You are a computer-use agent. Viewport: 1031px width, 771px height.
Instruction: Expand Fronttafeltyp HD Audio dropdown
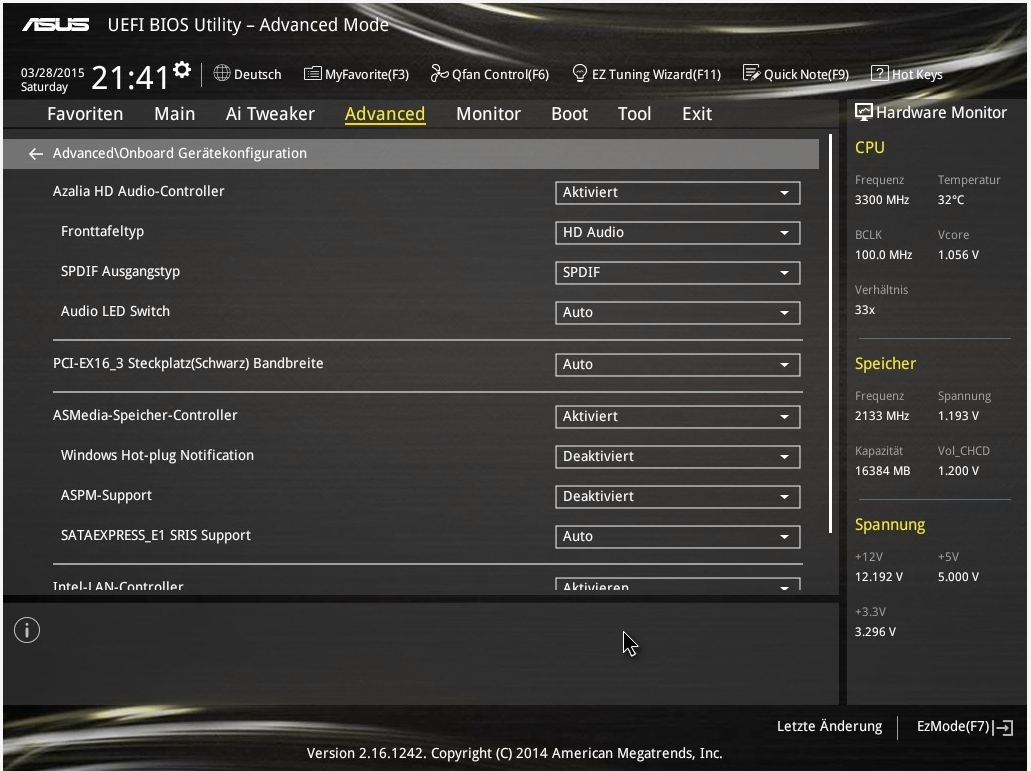677,233
